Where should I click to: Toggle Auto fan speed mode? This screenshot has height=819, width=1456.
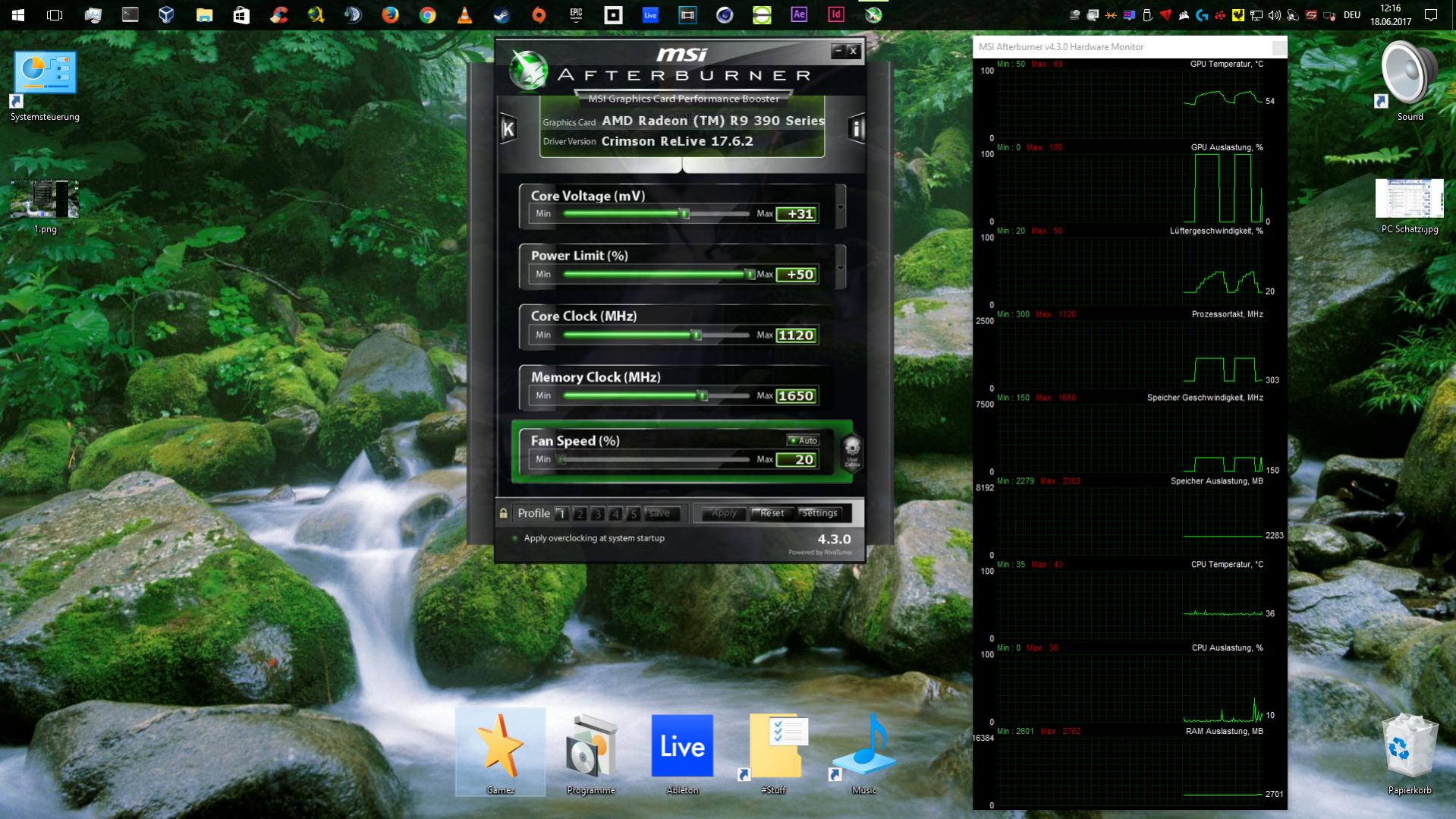pyautogui.click(x=803, y=440)
